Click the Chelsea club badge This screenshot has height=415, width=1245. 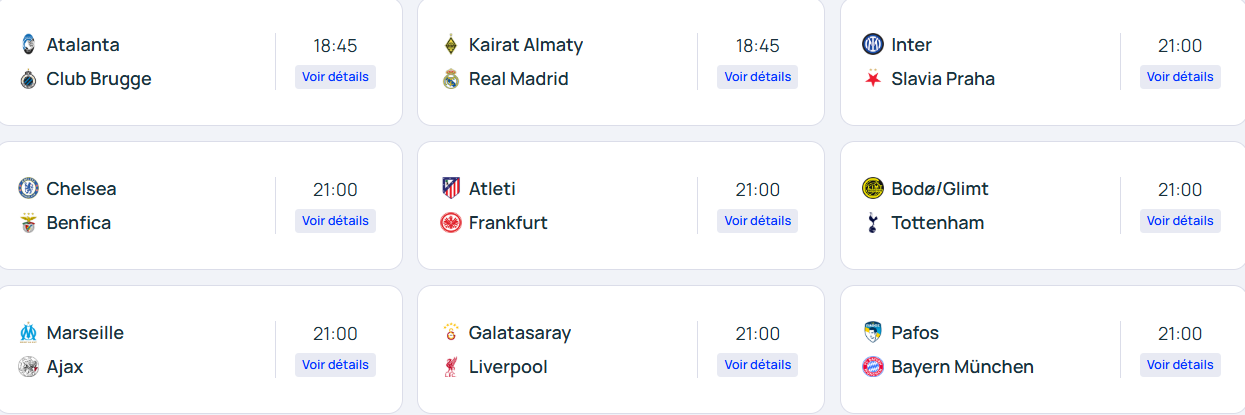28,189
